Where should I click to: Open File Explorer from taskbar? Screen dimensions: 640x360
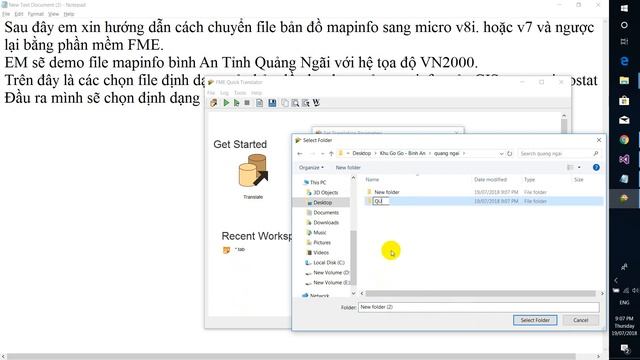624,81
